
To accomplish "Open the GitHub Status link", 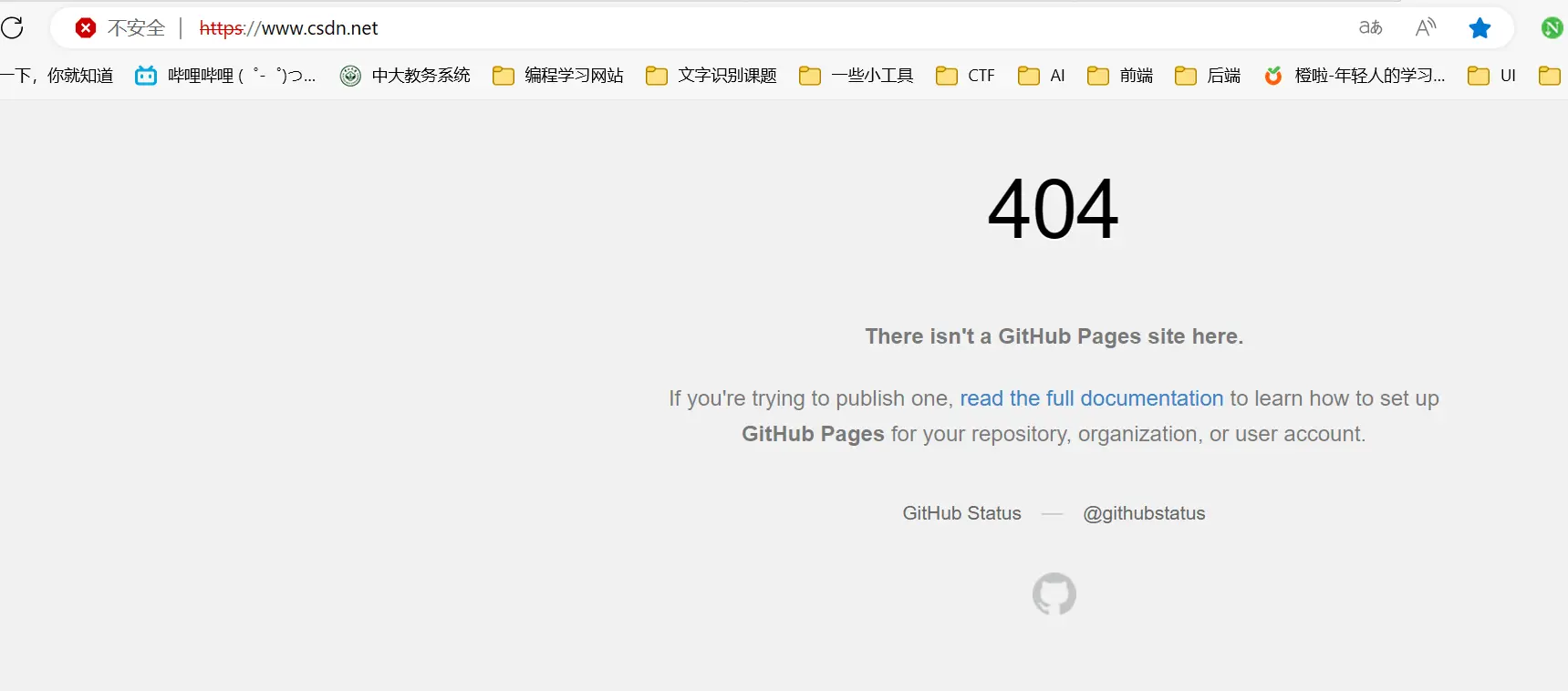I will (x=961, y=513).
